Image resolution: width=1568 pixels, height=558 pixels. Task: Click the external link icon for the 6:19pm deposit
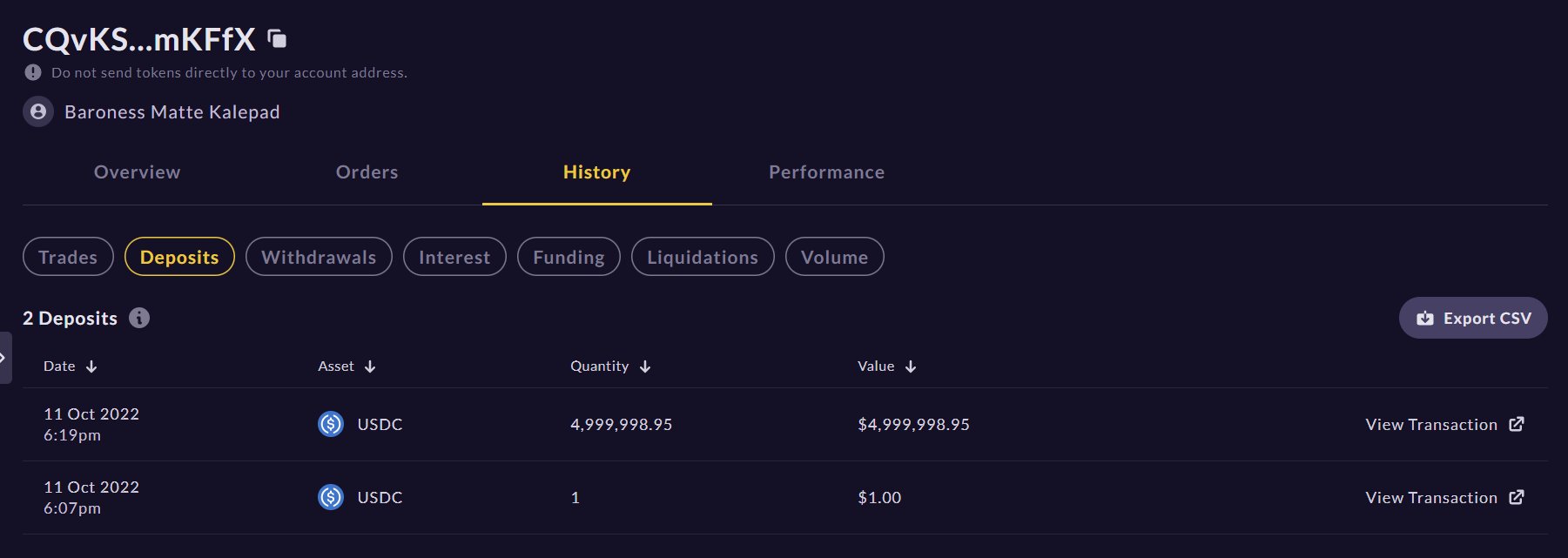(1517, 424)
